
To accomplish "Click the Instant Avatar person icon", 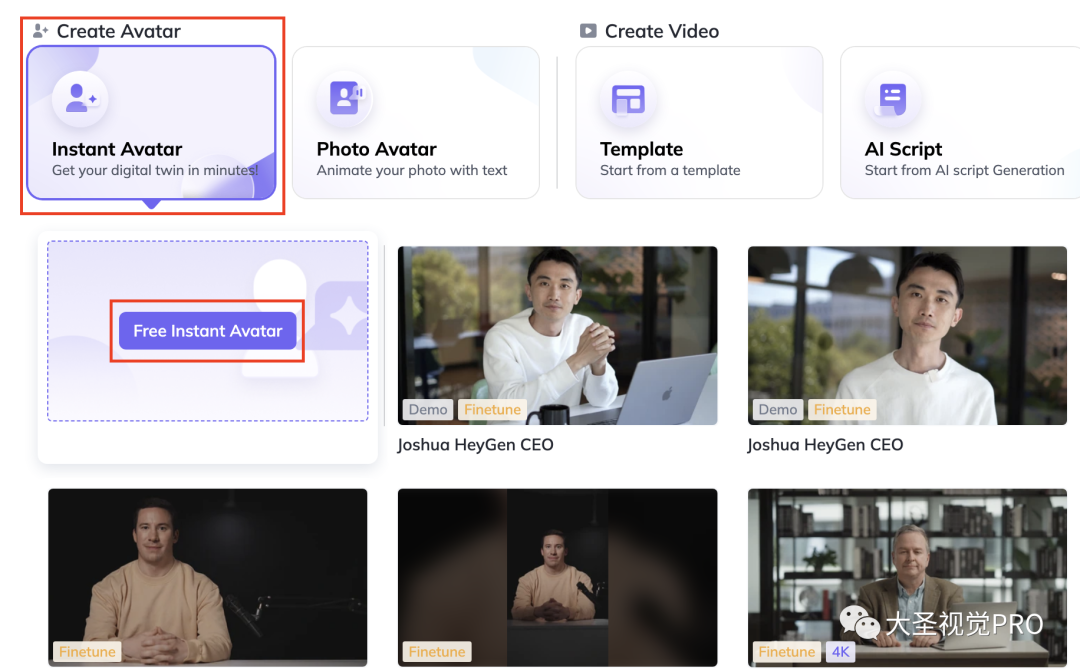I will coord(80,98).
